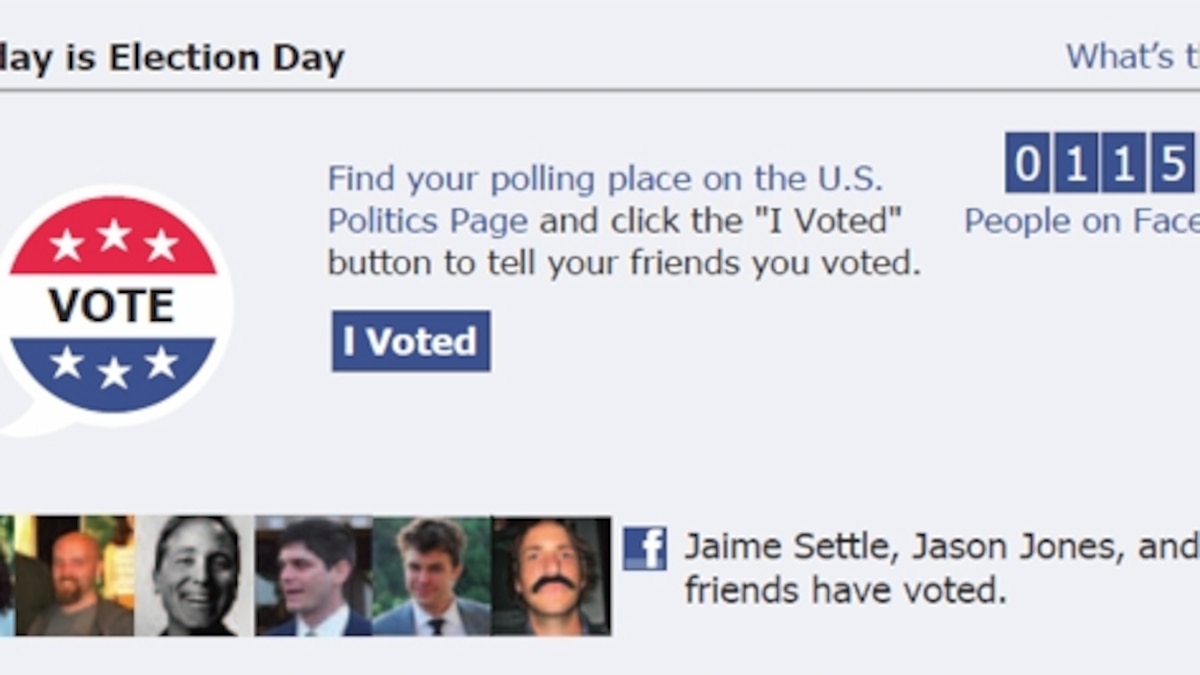The image size is (1200, 675).
Task: Click the 'People on Facebook' label
Action: [1080, 220]
